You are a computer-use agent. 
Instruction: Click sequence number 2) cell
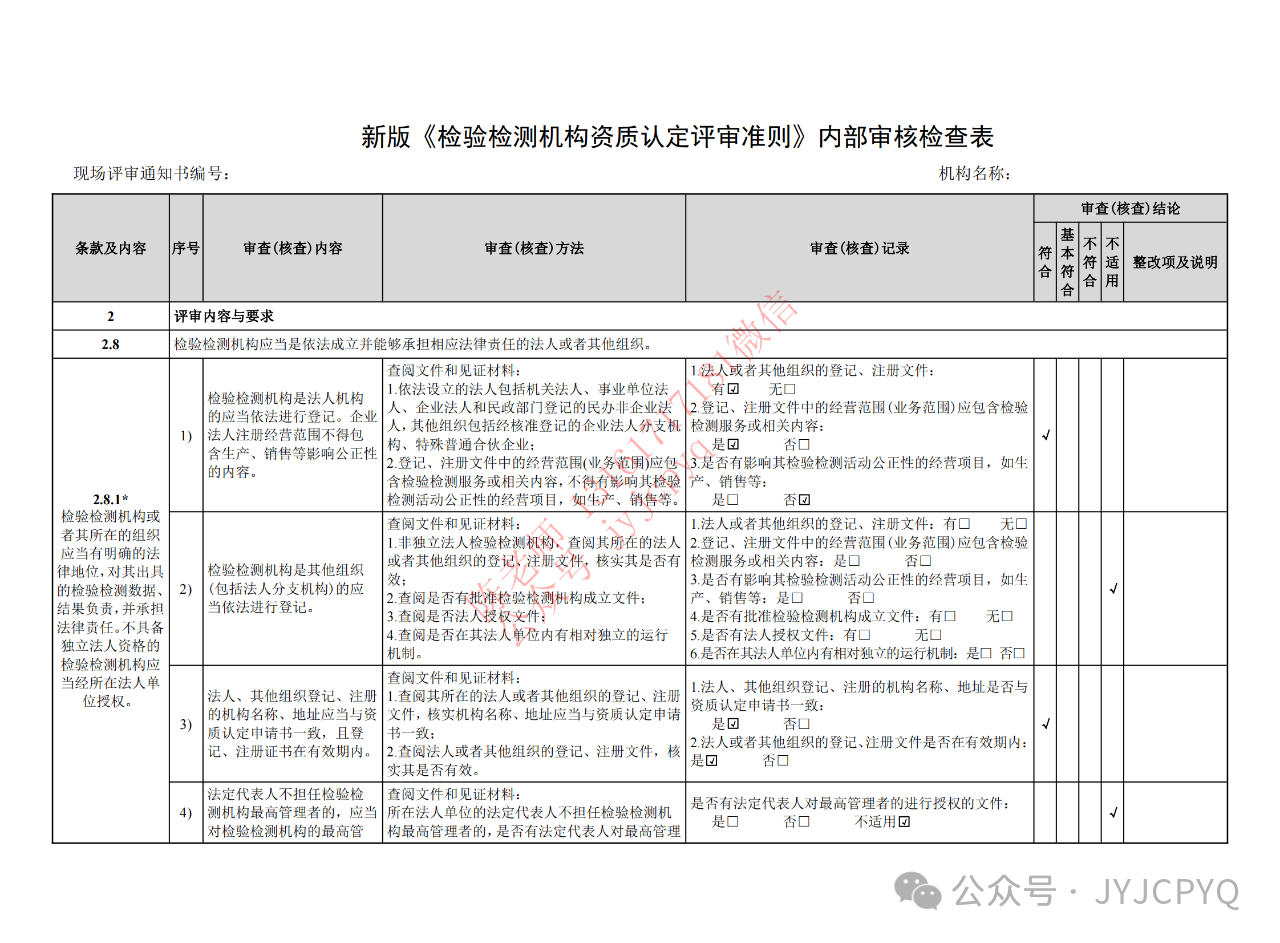[x=186, y=588]
